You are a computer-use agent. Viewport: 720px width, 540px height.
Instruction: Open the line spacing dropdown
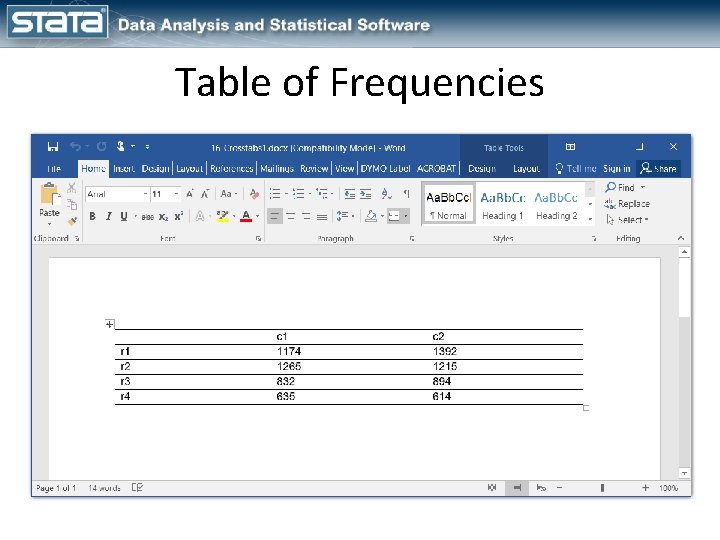[x=345, y=216]
